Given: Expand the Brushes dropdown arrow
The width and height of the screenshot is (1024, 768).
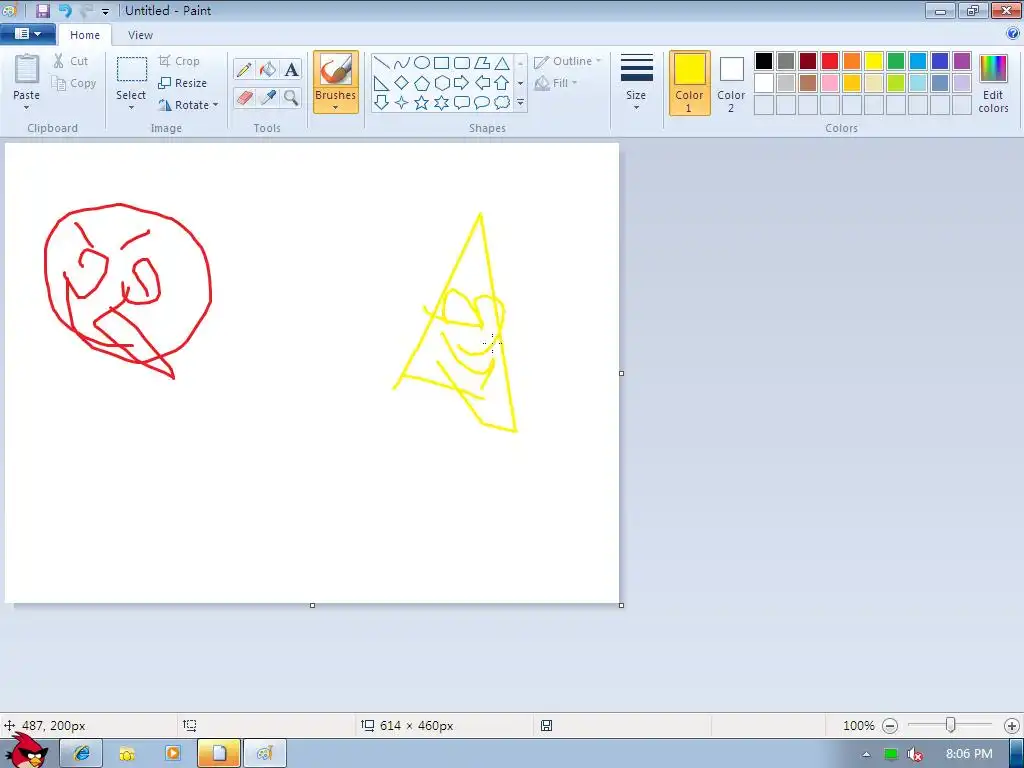Looking at the screenshot, I should (335, 108).
